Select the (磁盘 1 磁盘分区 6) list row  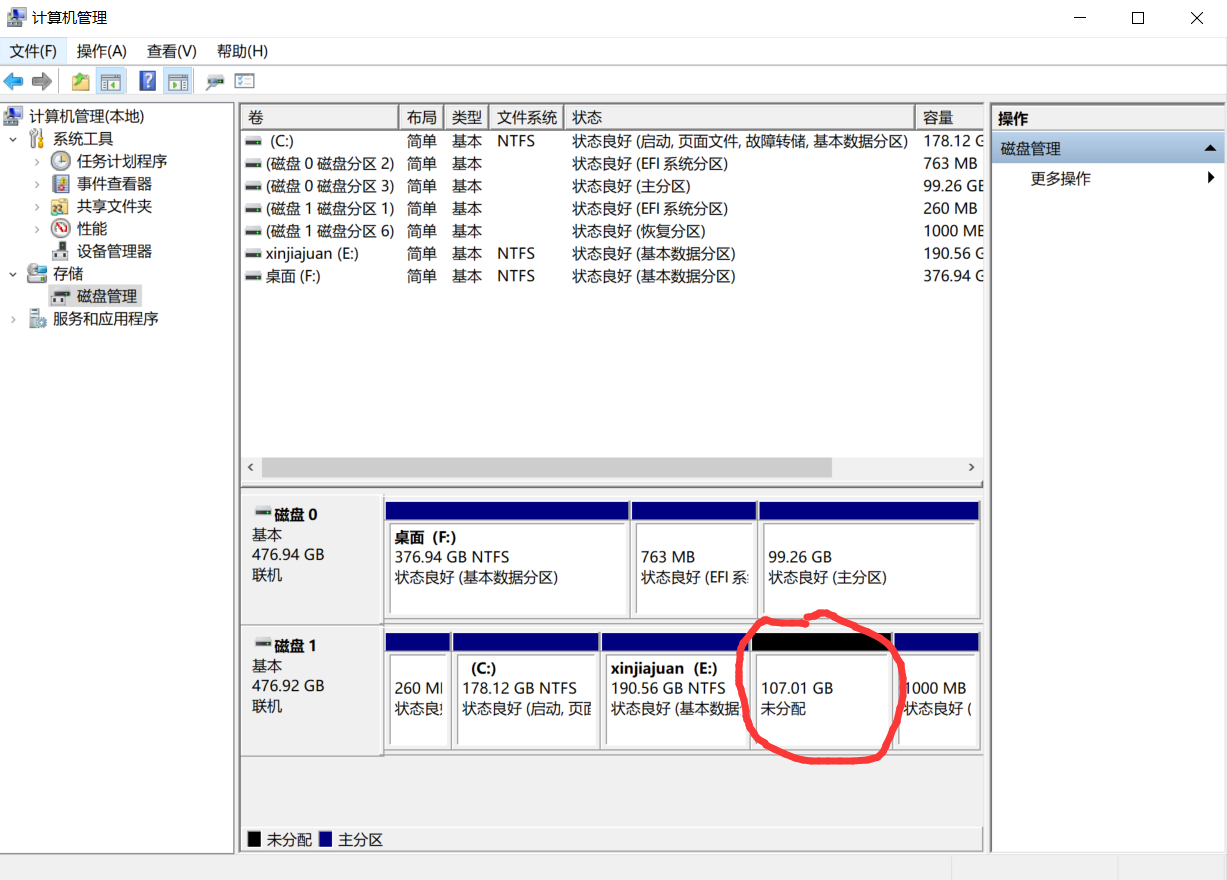click(x=612, y=231)
